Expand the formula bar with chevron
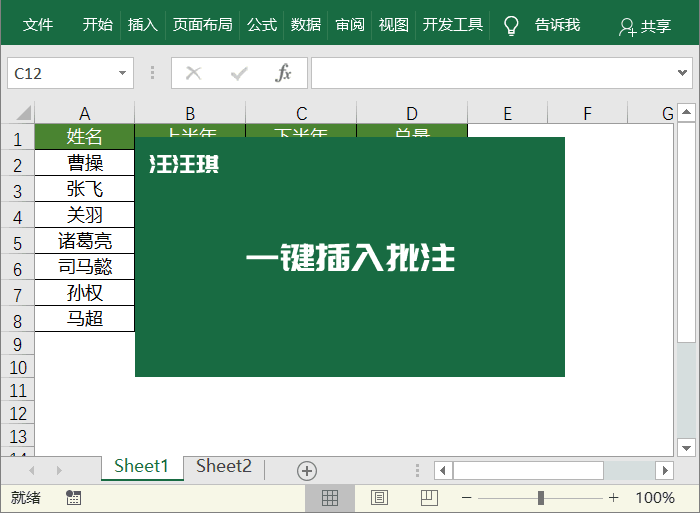 (x=684, y=73)
